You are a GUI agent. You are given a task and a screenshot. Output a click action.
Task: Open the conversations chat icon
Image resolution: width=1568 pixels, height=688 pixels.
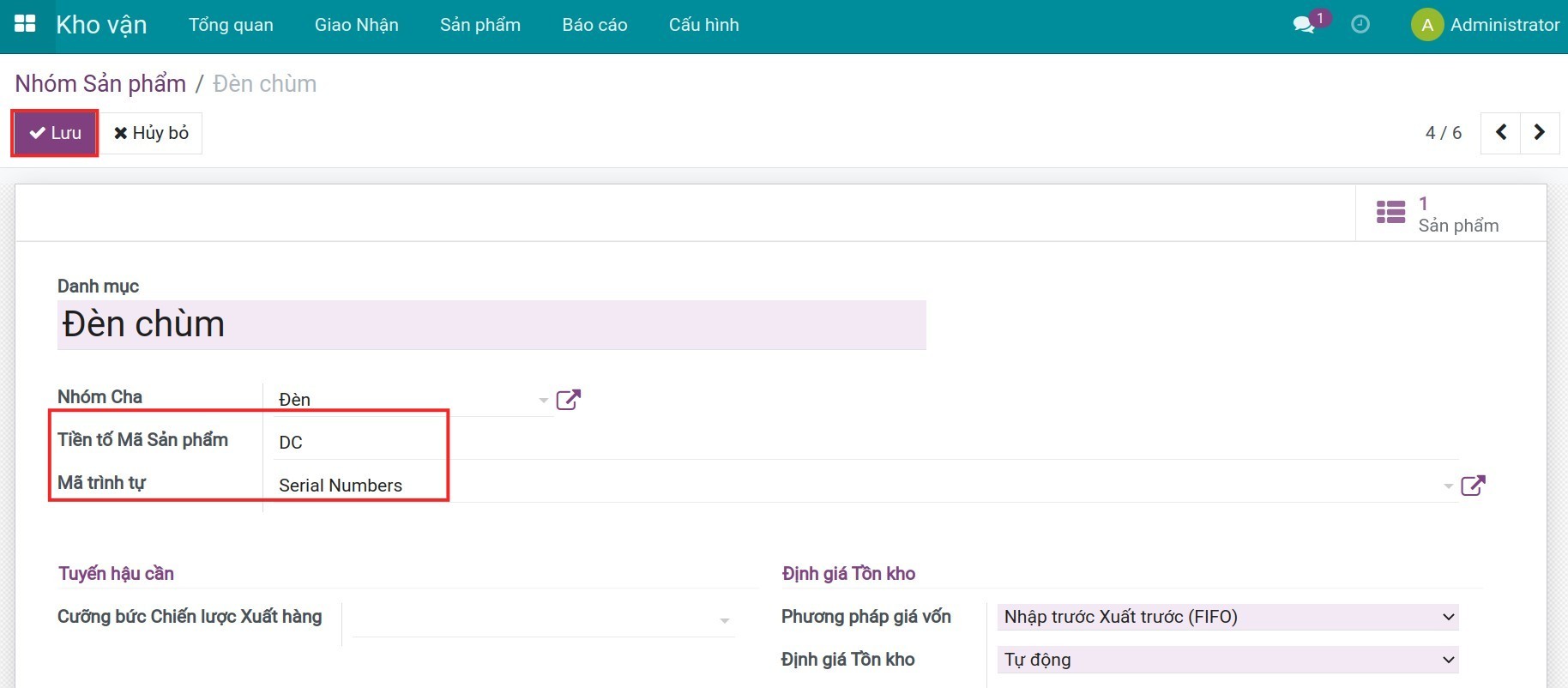click(x=1304, y=25)
